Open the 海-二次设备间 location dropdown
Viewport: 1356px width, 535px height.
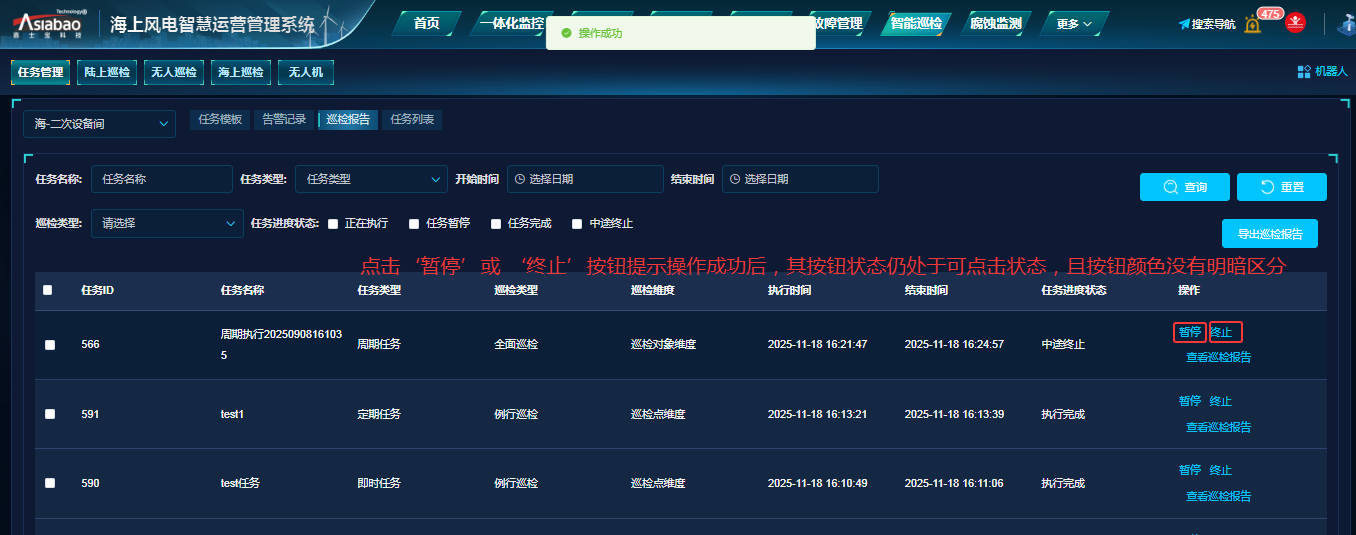pyautogui.click(x=99, y=124)
